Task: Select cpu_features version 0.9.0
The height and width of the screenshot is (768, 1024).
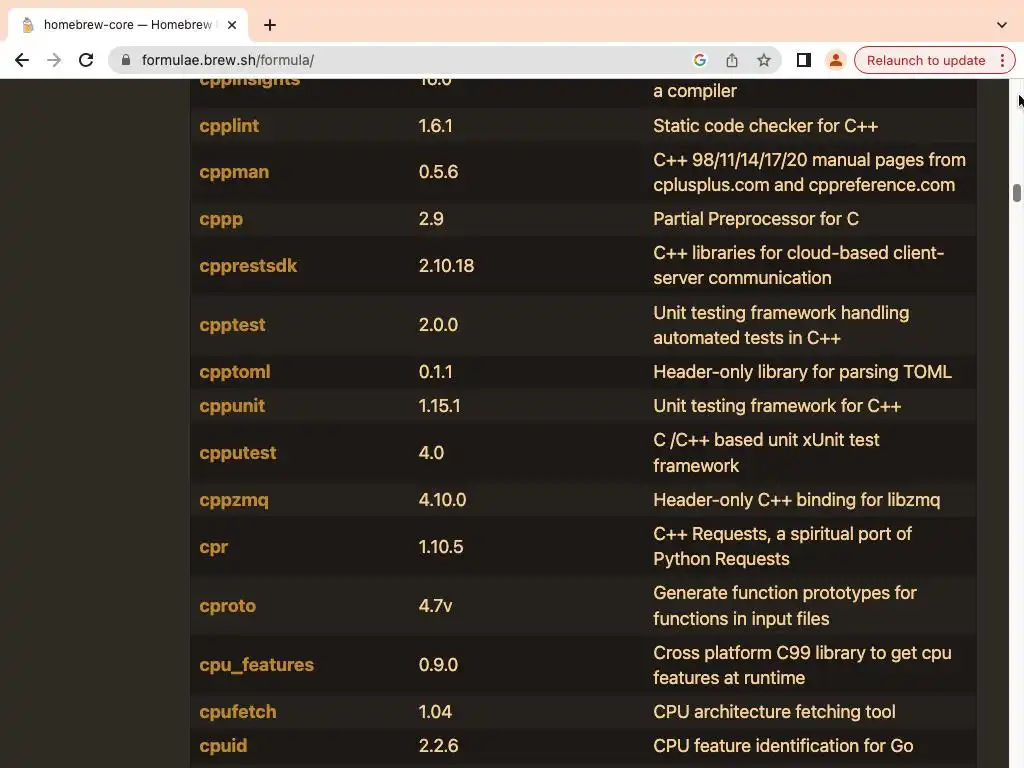Action: click(438, 664)
